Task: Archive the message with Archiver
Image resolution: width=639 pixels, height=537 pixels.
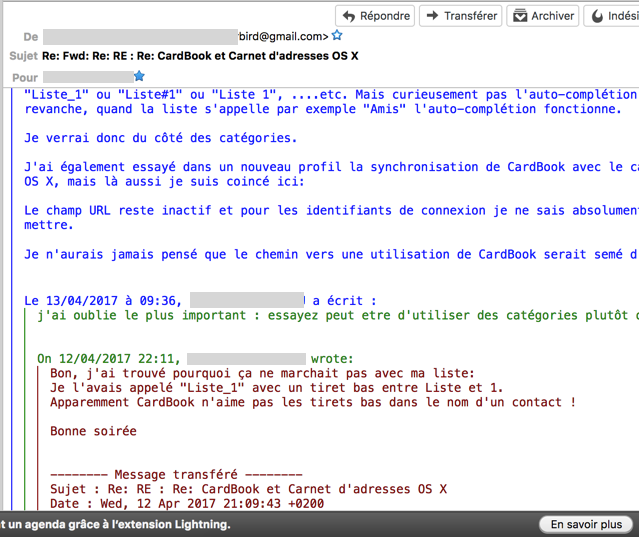Action: click(x=542, y=16)
